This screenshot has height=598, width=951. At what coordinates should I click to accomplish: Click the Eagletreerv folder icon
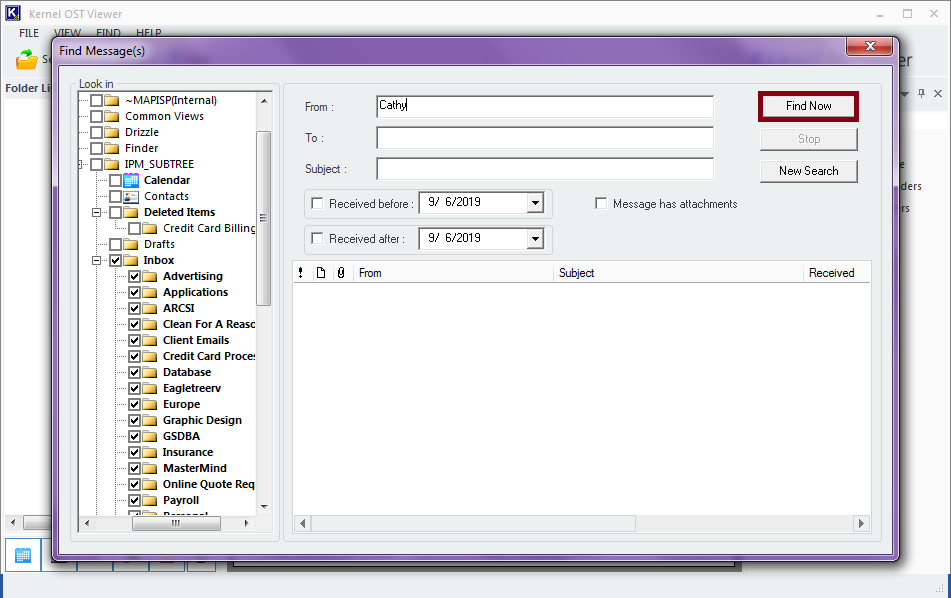click(x=150, y=388)
